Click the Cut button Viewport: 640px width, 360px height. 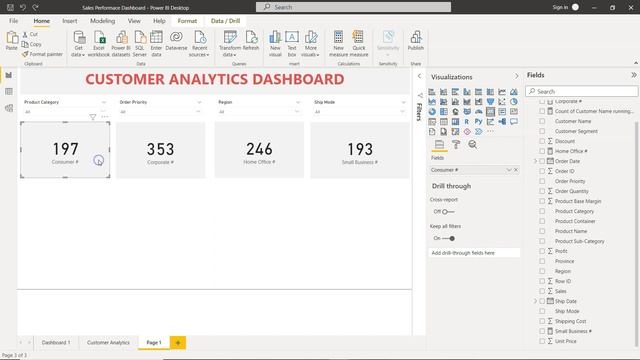[x=30, y=34]
